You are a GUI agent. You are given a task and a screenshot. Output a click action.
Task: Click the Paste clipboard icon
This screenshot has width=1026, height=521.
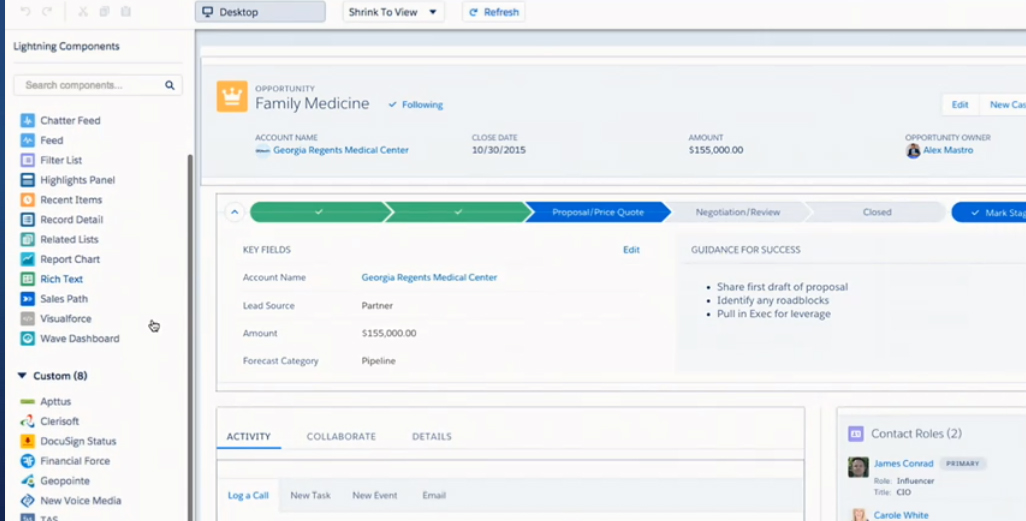(126, 12)
